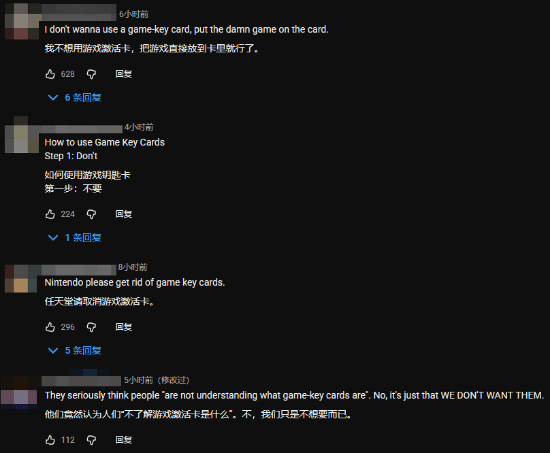Screen dimensions: 550x453
Task: Dislike the 'How to use Game Key Cards' comment
Action: point(91,214)
